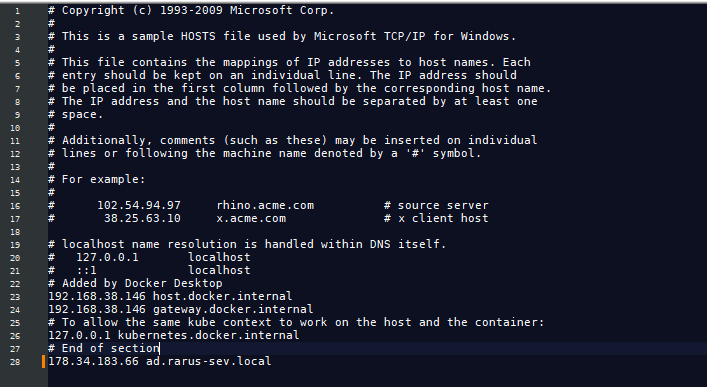Click line number 28 in the gutter

[15, 362]
